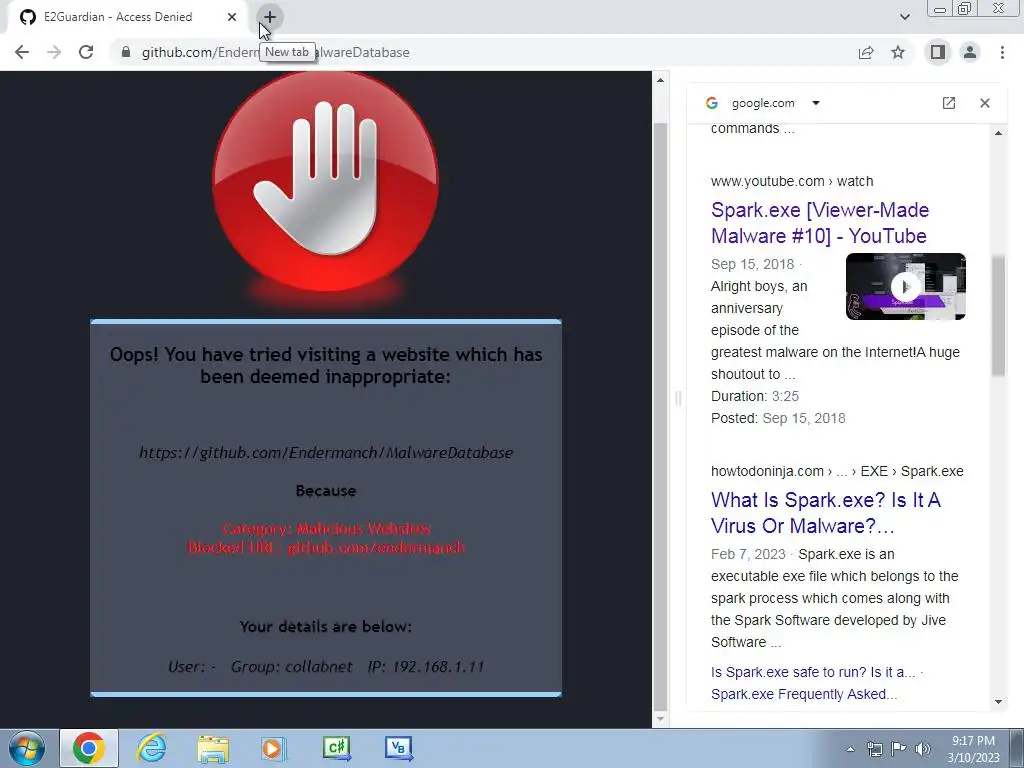Click the red stop hand image
Viewport: 1024px width, 768px height.
click(x=325, y=181)
